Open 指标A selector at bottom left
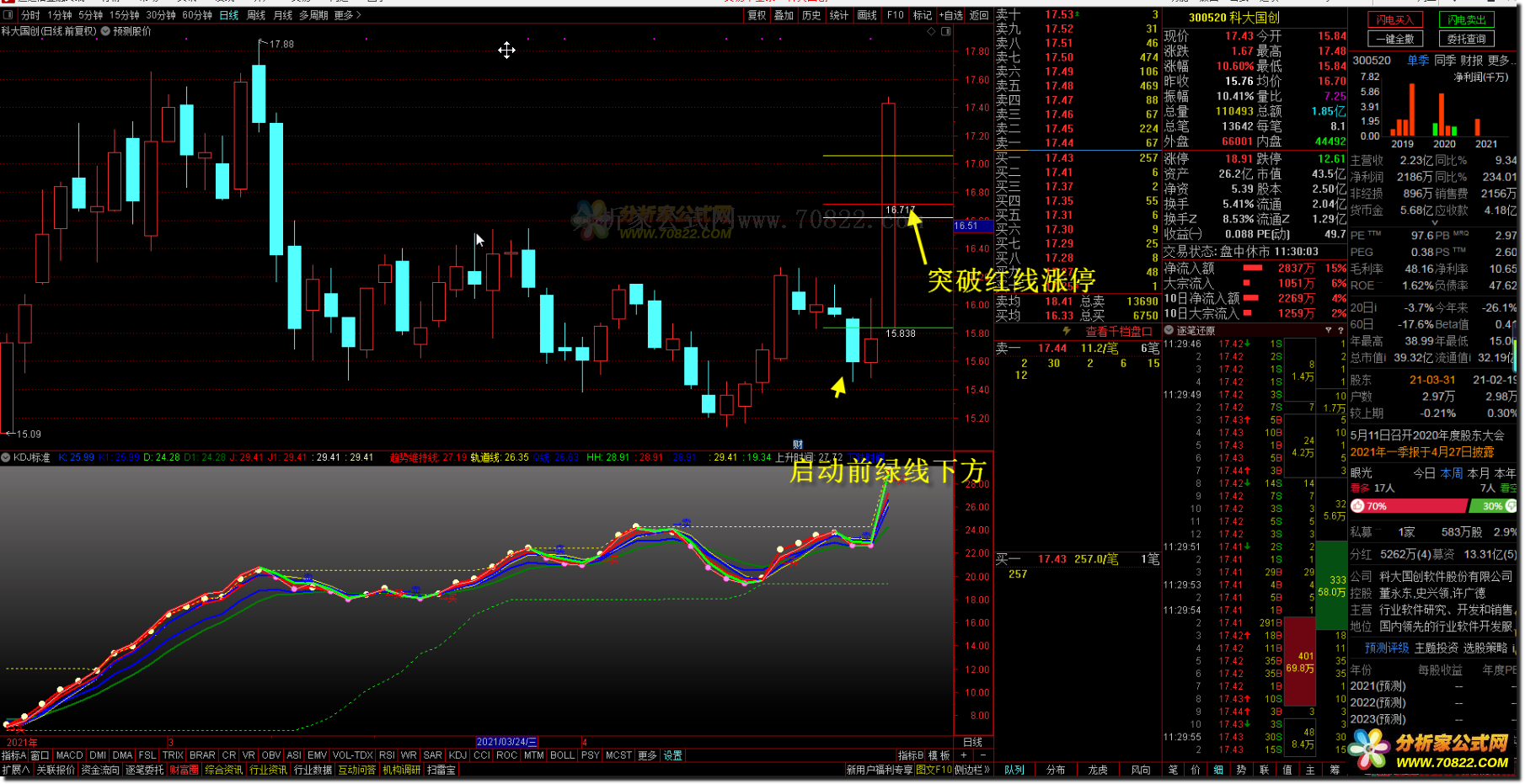Viewport: 1525px width, 784px height. [13, 755]
